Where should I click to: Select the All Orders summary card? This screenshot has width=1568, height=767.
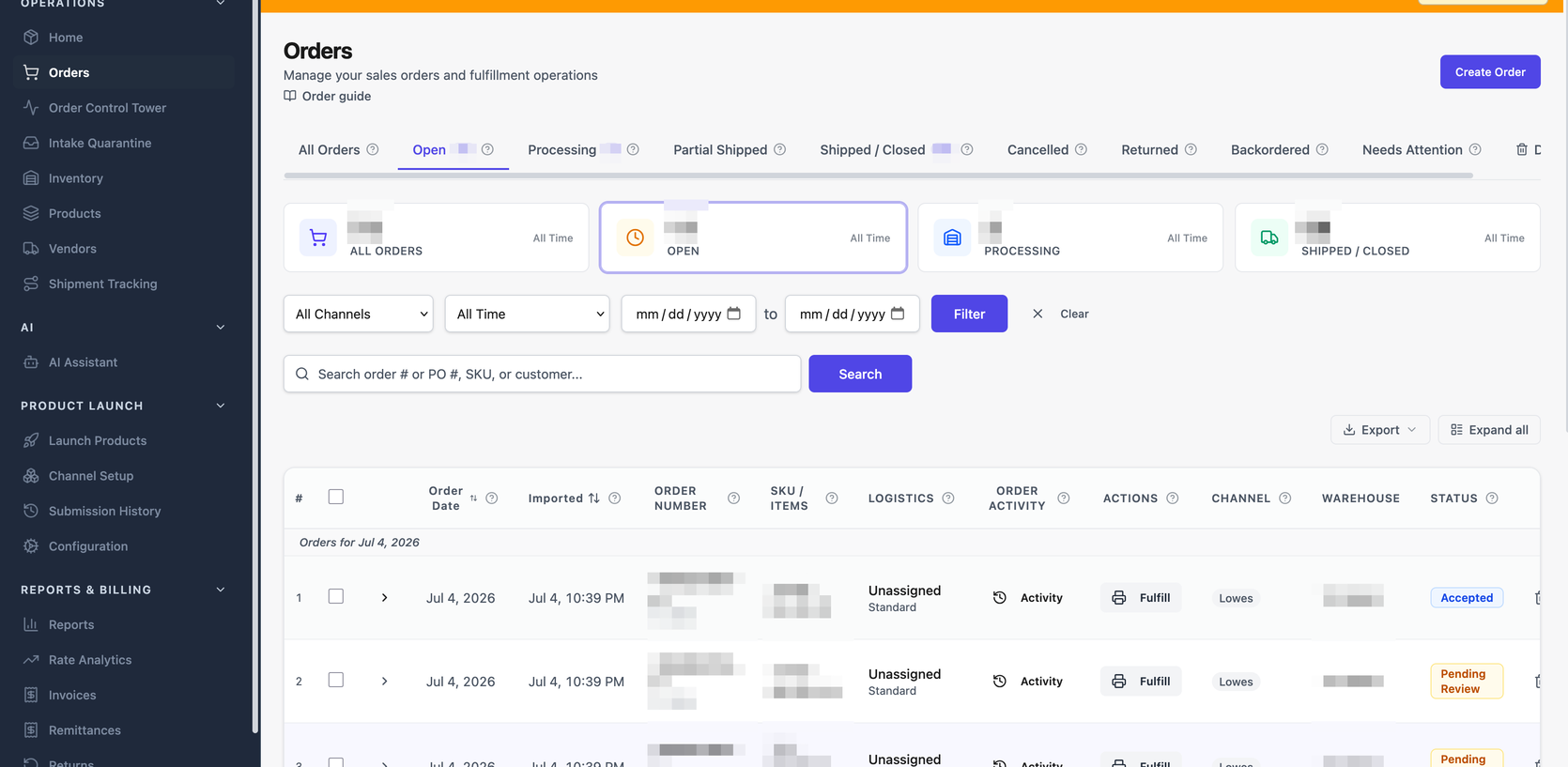(436, 238)
